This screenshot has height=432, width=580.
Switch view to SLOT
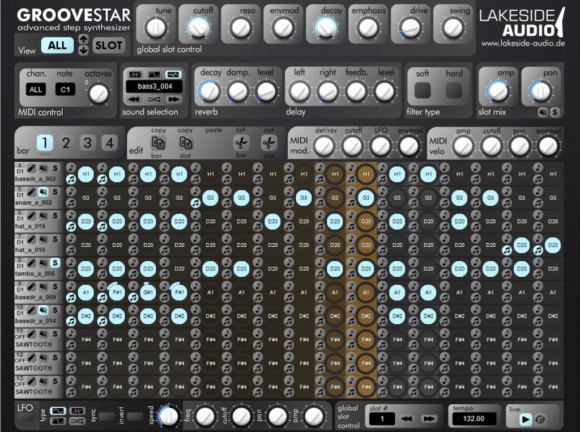click(109, 45)
